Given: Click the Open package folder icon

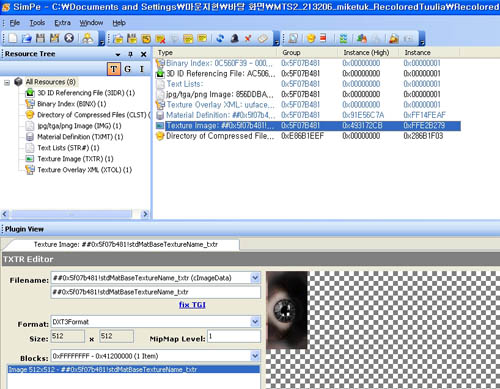Looking at the screenshot, I should [x=27, y=38].
